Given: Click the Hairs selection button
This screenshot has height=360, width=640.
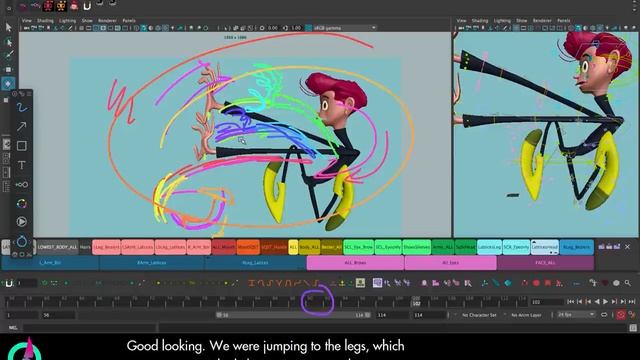Looking at the screenshot, I should pos(85,247).
